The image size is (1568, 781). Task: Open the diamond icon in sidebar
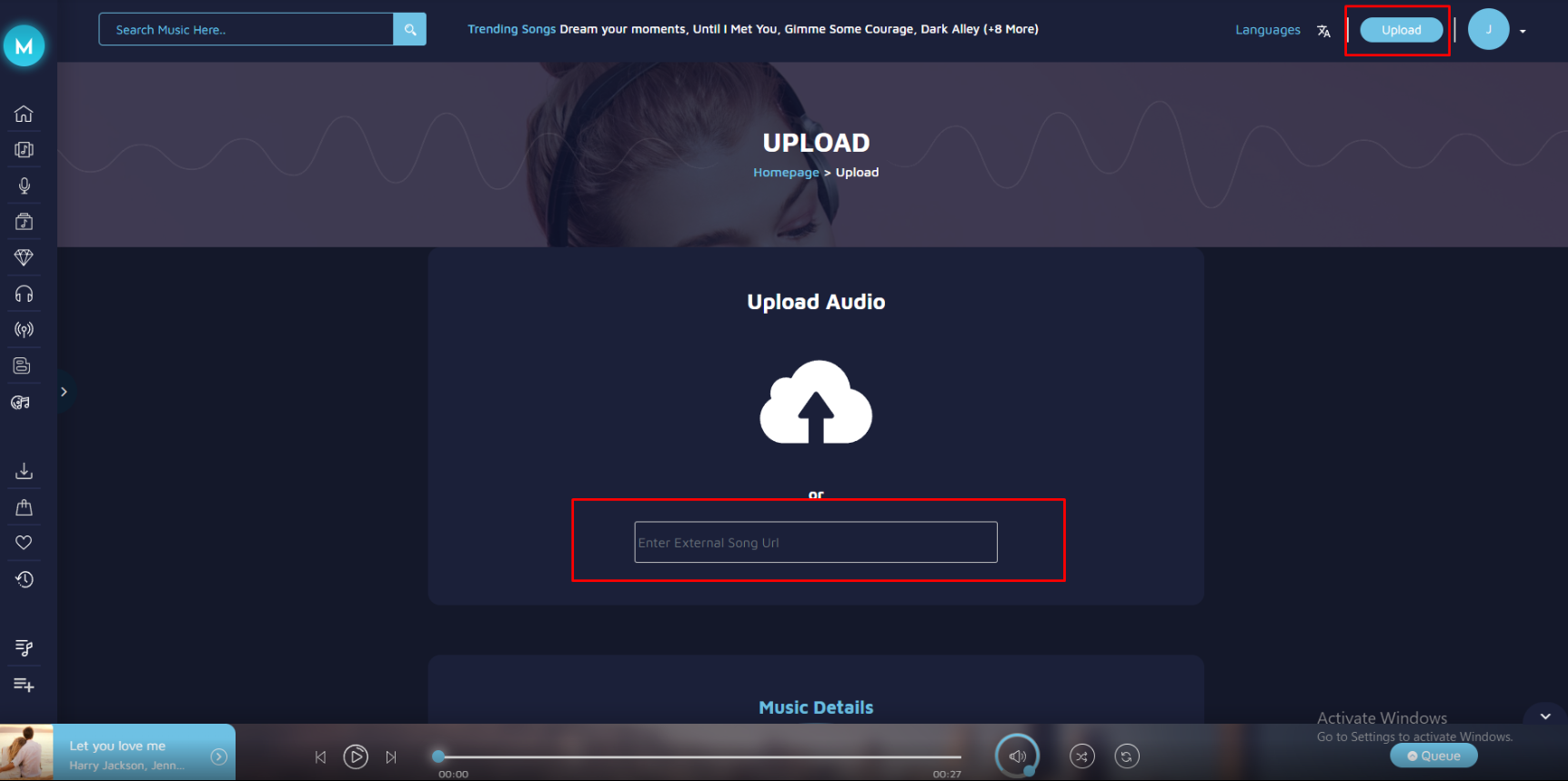tap(24, 257)
